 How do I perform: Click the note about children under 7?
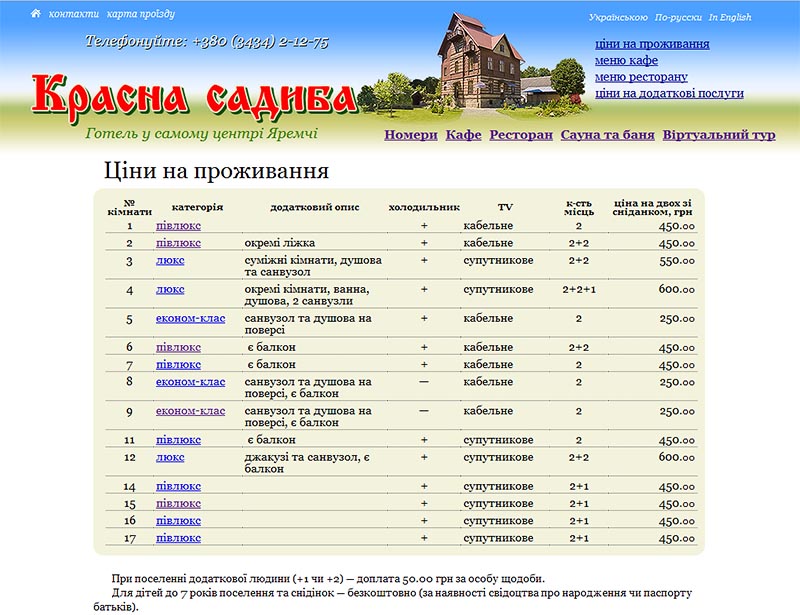click(393, 600)
